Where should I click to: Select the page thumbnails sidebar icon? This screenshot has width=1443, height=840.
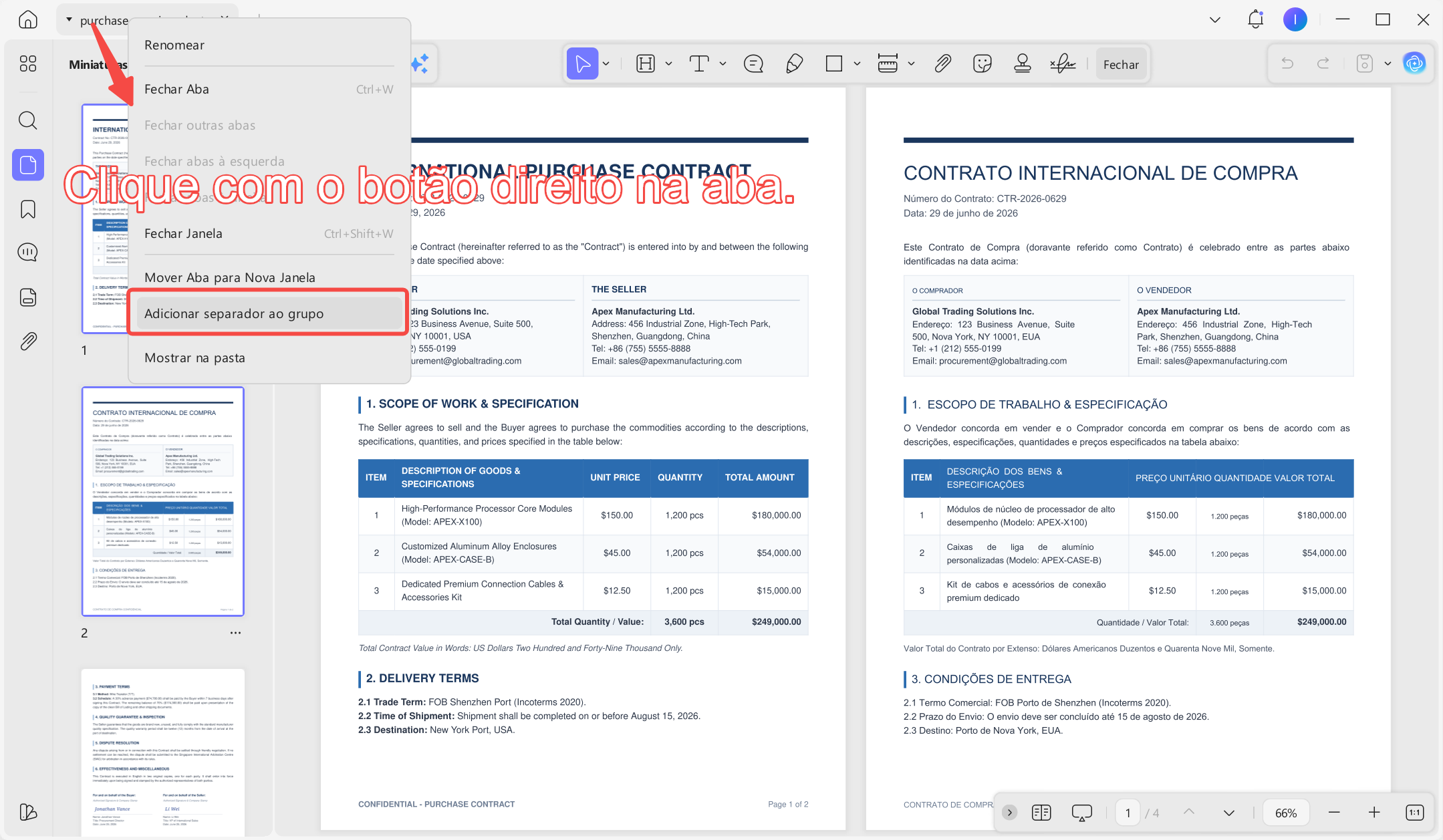pyautogui.click(x=28, y=164)
